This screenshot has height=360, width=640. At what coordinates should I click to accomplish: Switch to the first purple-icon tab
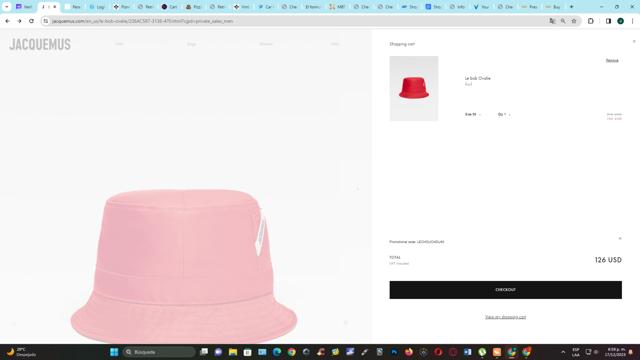[x=24, y=7]
